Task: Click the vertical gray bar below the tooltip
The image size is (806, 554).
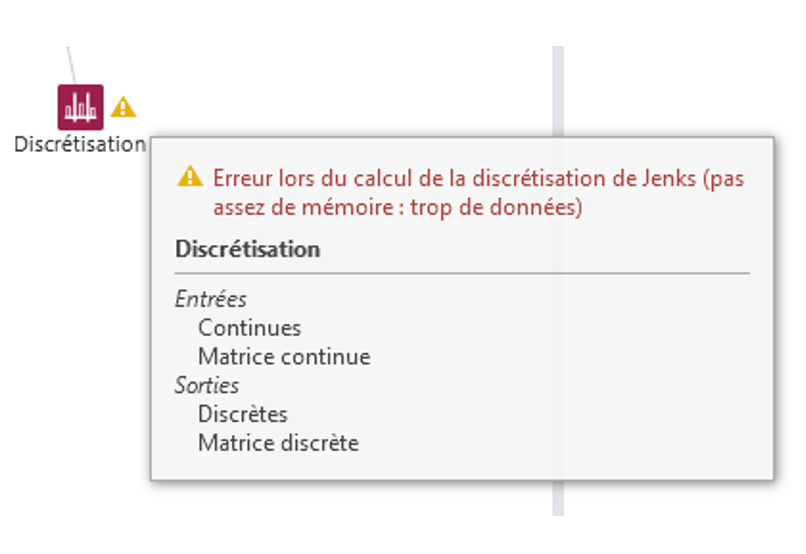Action: pos(558,498)
